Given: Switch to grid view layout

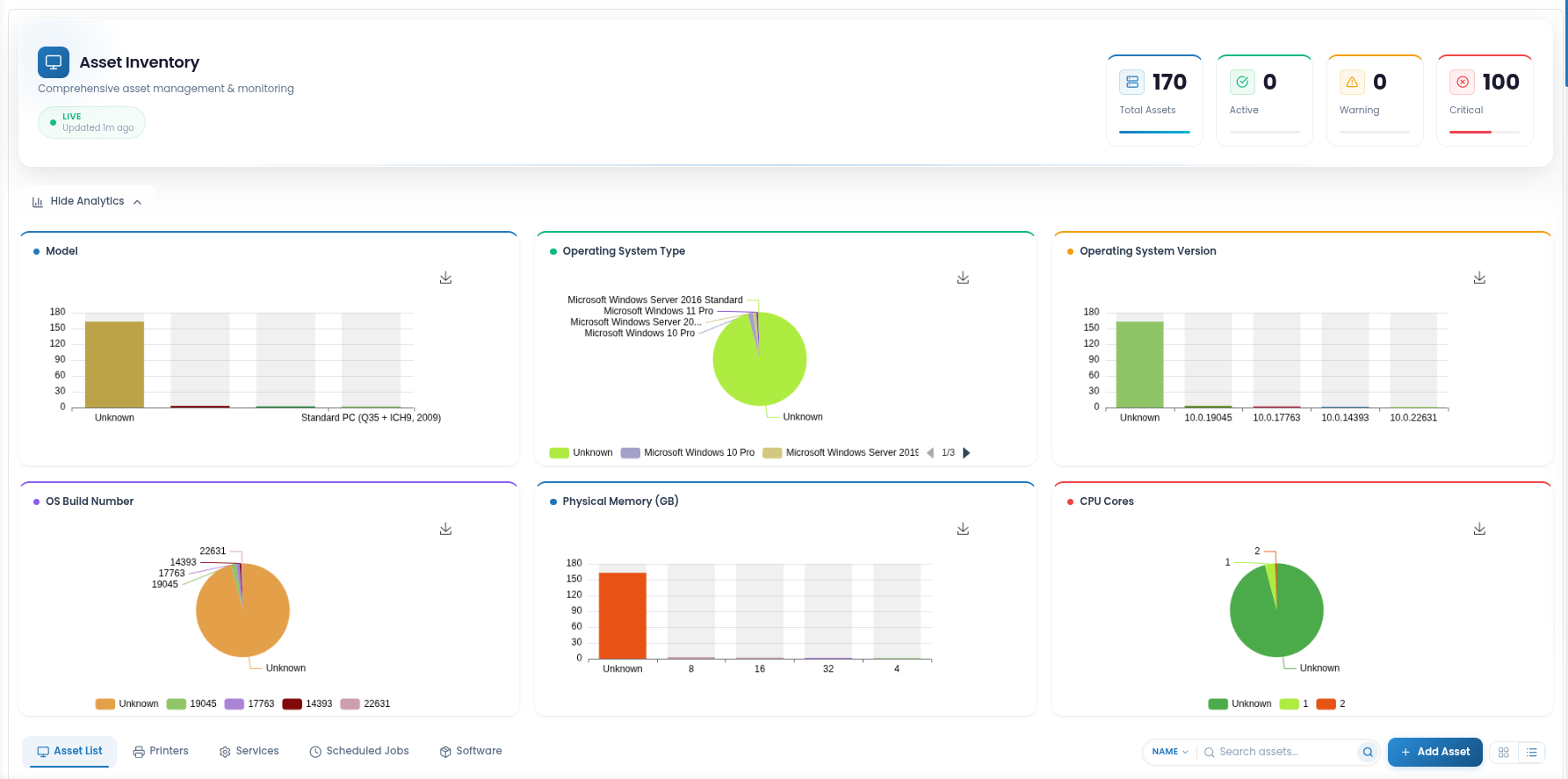Looking at the screenshot, I should pos(1504,753).
